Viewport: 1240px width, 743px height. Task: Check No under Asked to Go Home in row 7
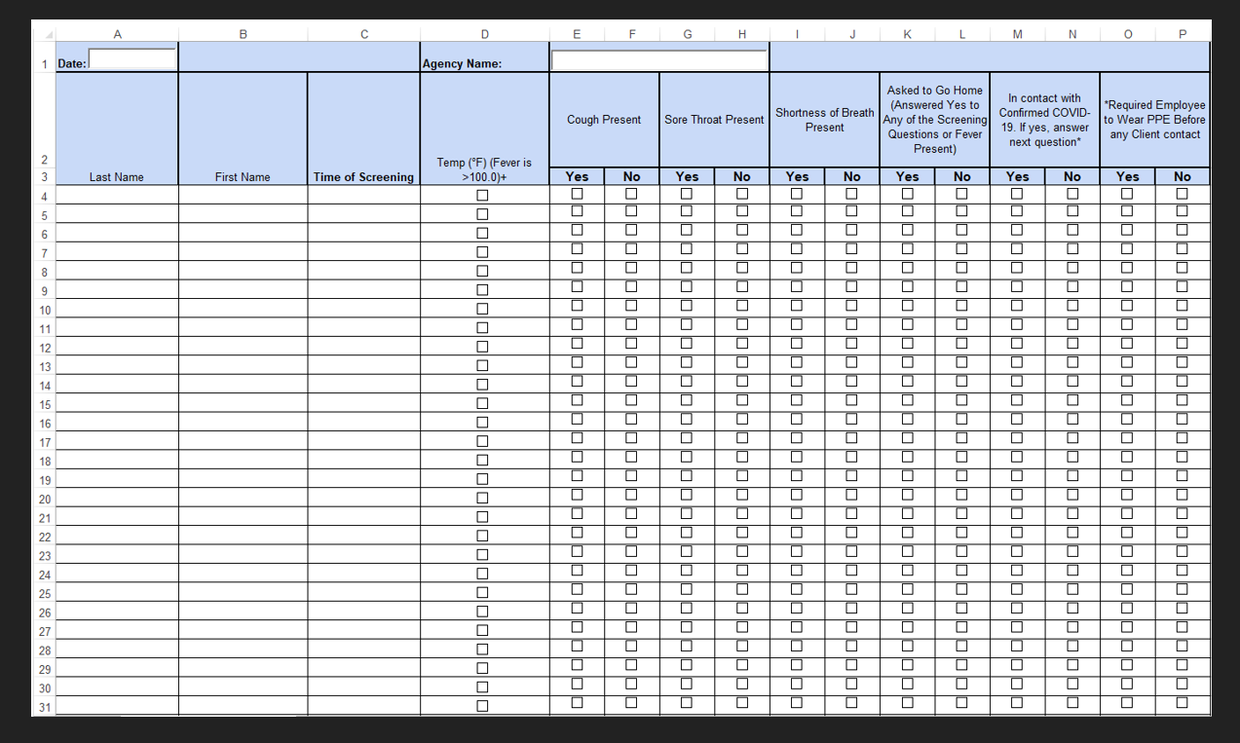pos(961,251)
